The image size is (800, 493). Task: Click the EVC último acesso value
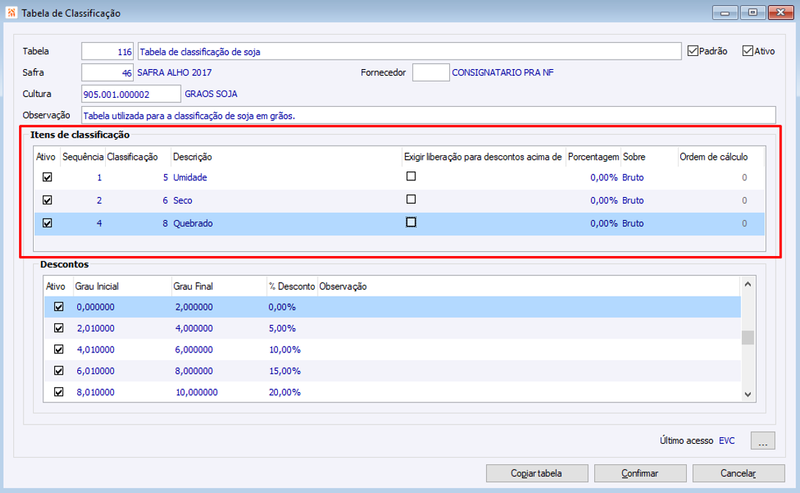click(727, 440)
